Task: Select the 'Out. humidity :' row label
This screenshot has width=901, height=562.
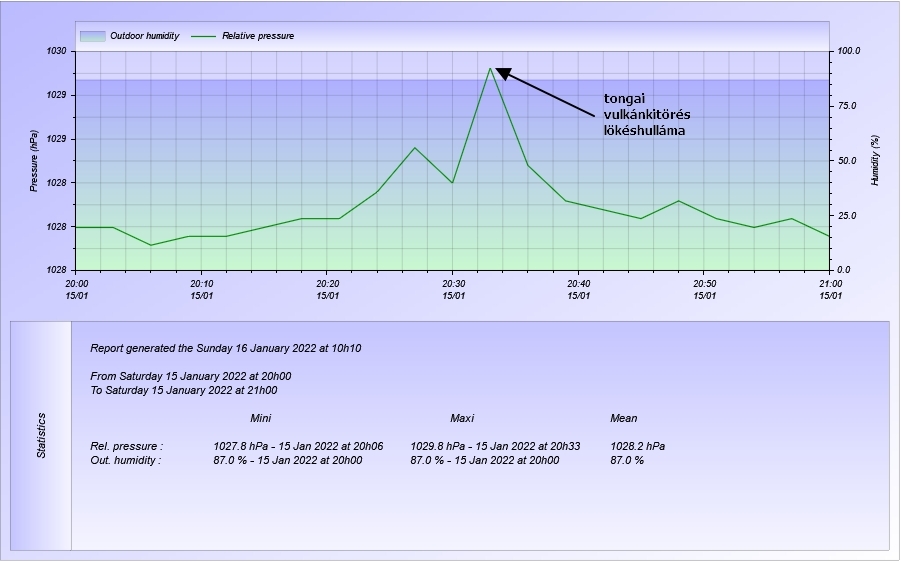Action: [125, 460]
